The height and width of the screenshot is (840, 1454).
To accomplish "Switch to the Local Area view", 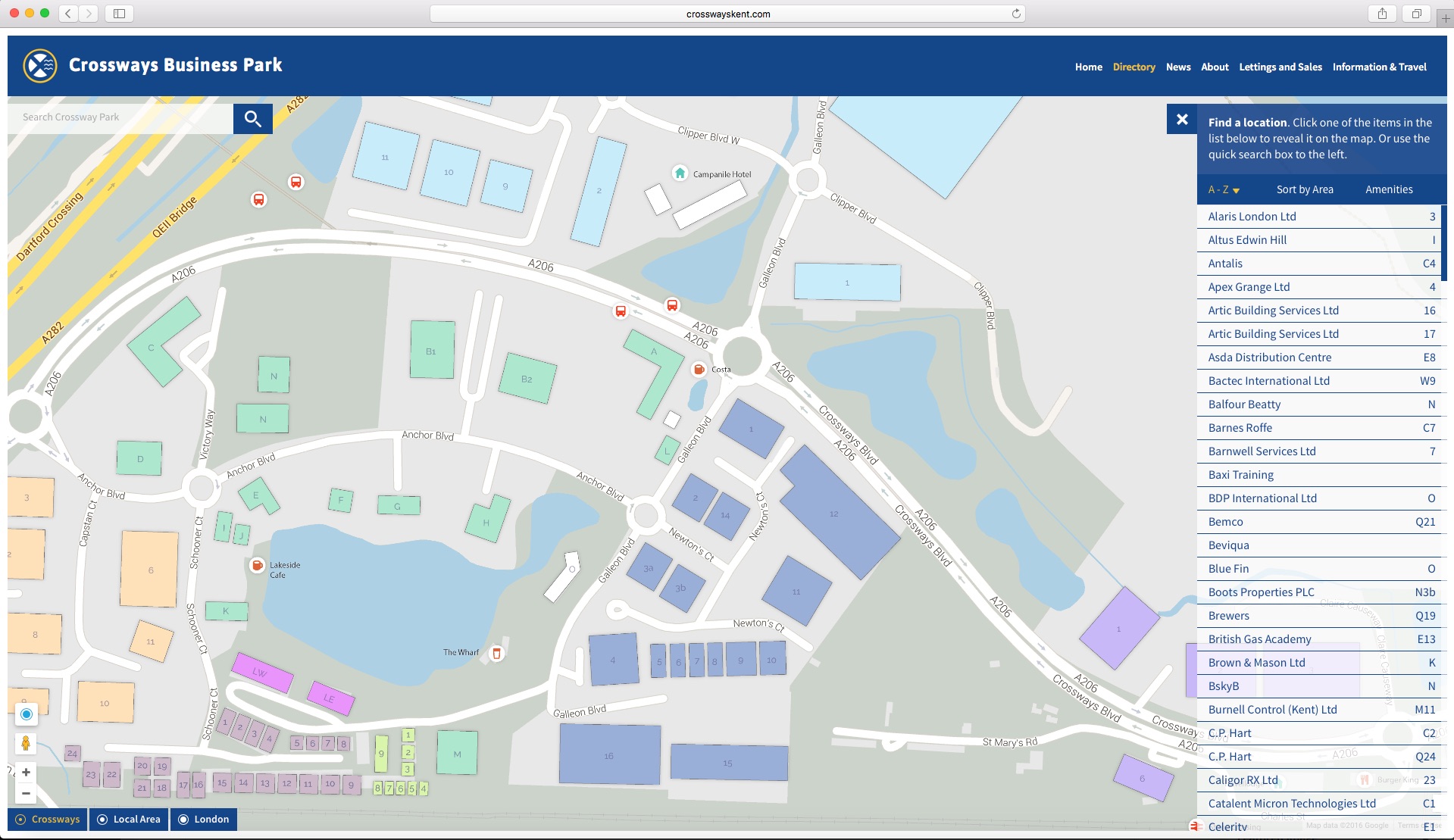I will [128, 819].
